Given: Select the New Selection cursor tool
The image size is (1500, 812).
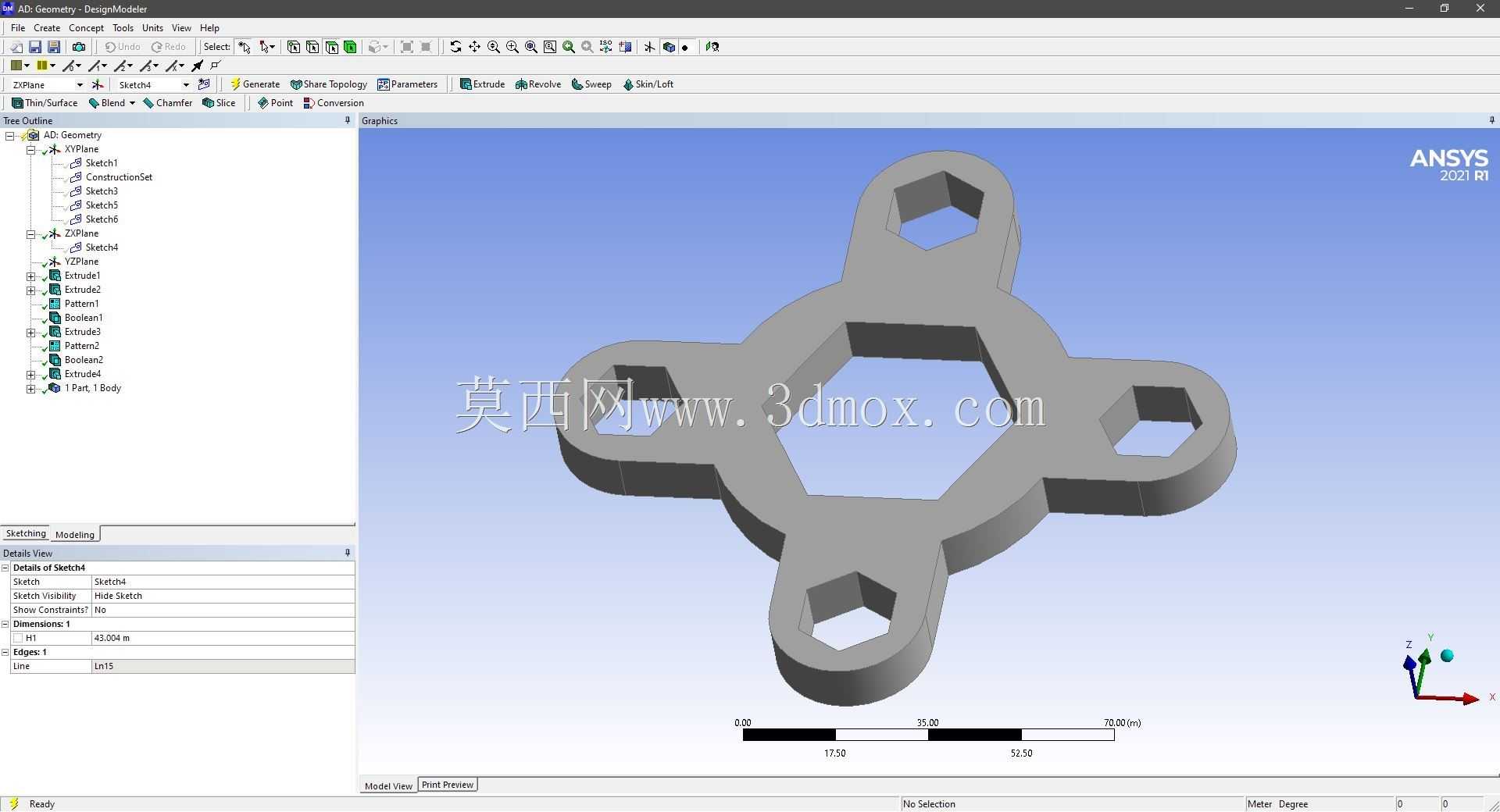Looking at the screenshot, I should click(245, 47).
